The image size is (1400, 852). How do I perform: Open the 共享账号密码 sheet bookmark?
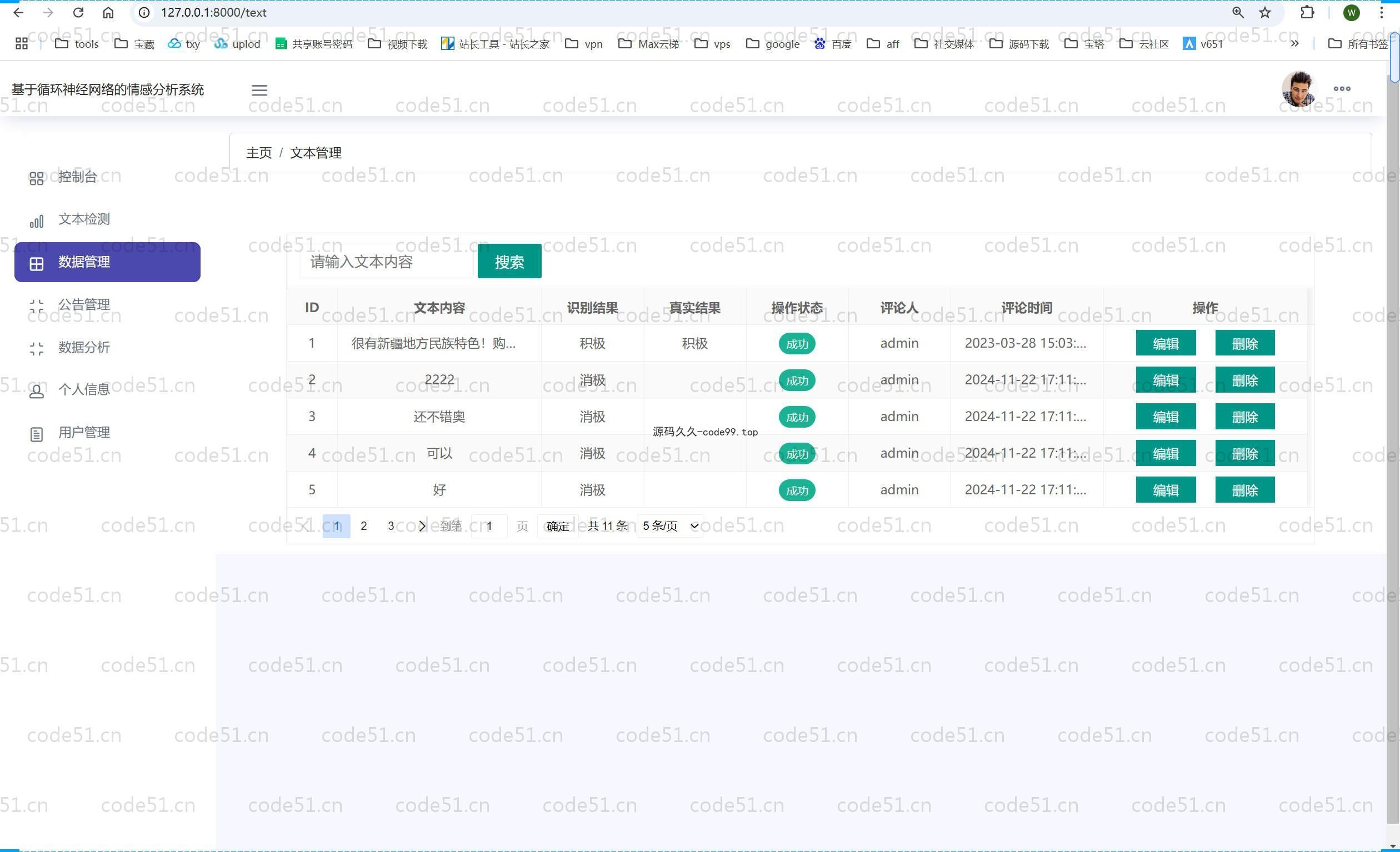coord(313,44)
